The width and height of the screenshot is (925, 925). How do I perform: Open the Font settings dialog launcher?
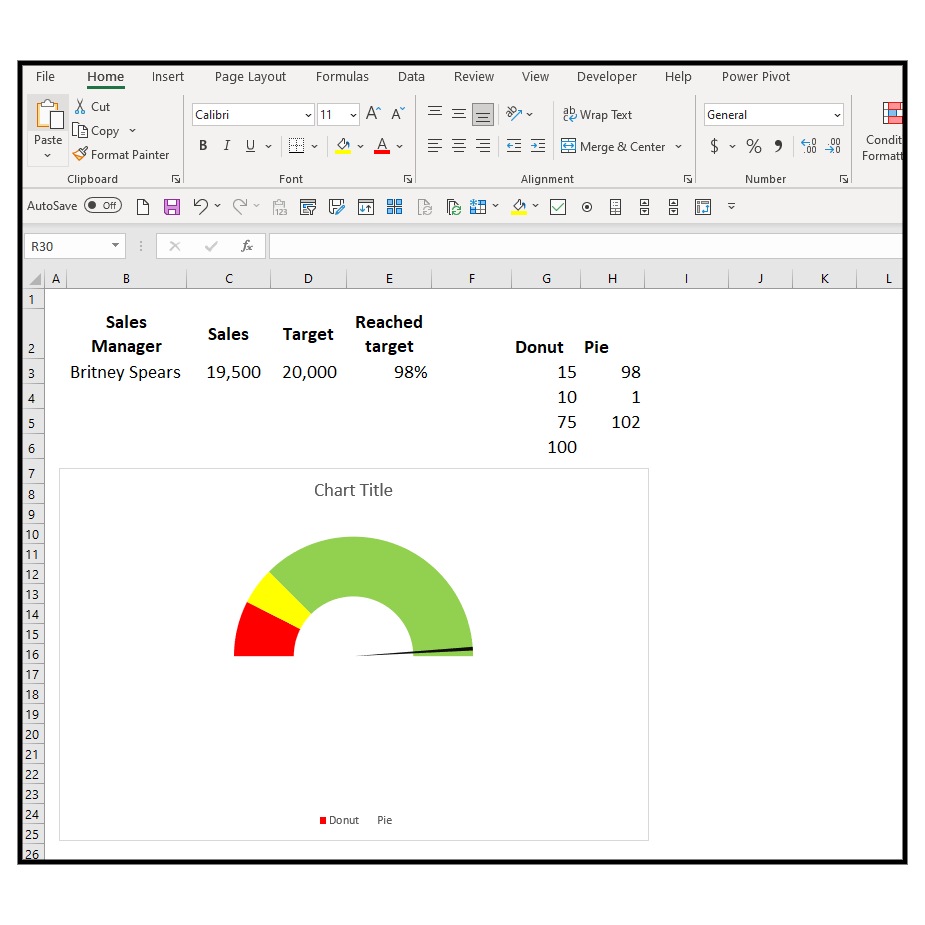coord(408,179)
